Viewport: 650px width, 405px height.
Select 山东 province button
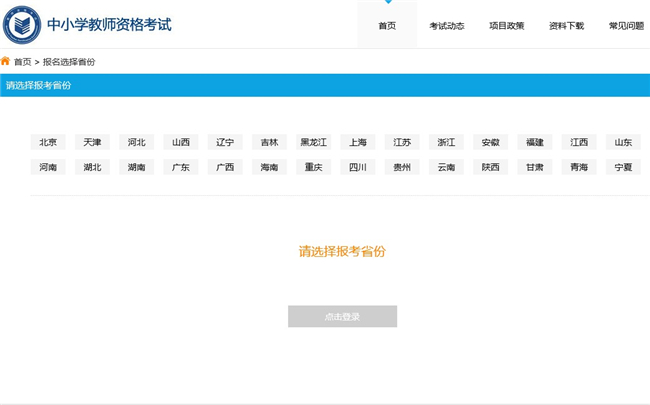point(623,142)
